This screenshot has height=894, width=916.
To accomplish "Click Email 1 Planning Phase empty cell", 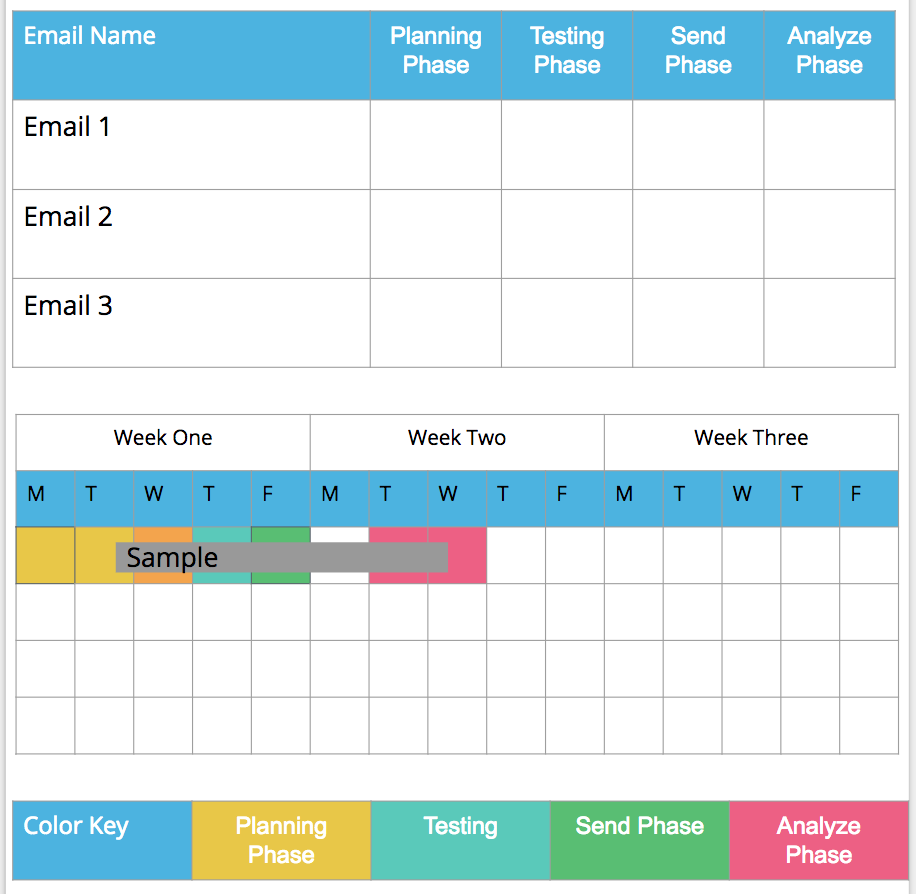I will (x=435, y=144).
